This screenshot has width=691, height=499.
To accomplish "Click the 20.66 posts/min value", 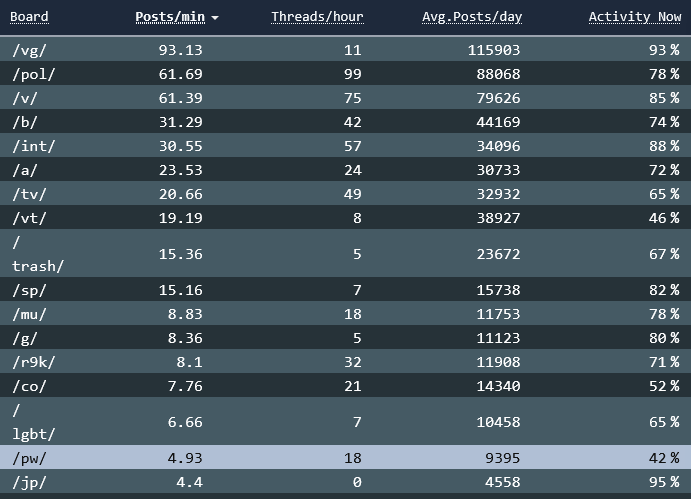I will tap(181, 194).
